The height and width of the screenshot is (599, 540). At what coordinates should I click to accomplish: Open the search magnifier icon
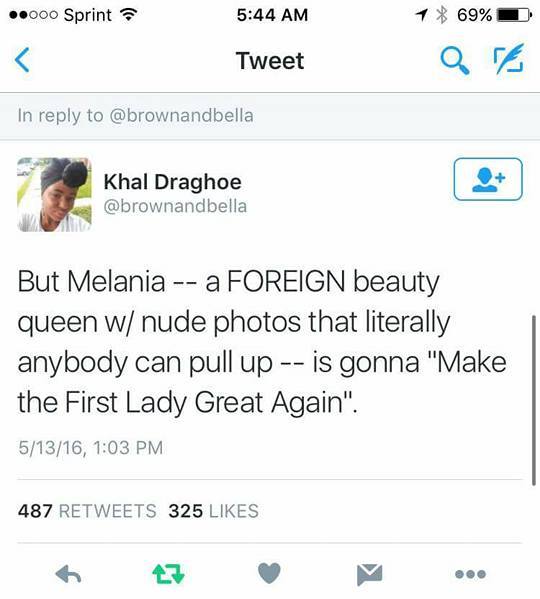(454, 60)
